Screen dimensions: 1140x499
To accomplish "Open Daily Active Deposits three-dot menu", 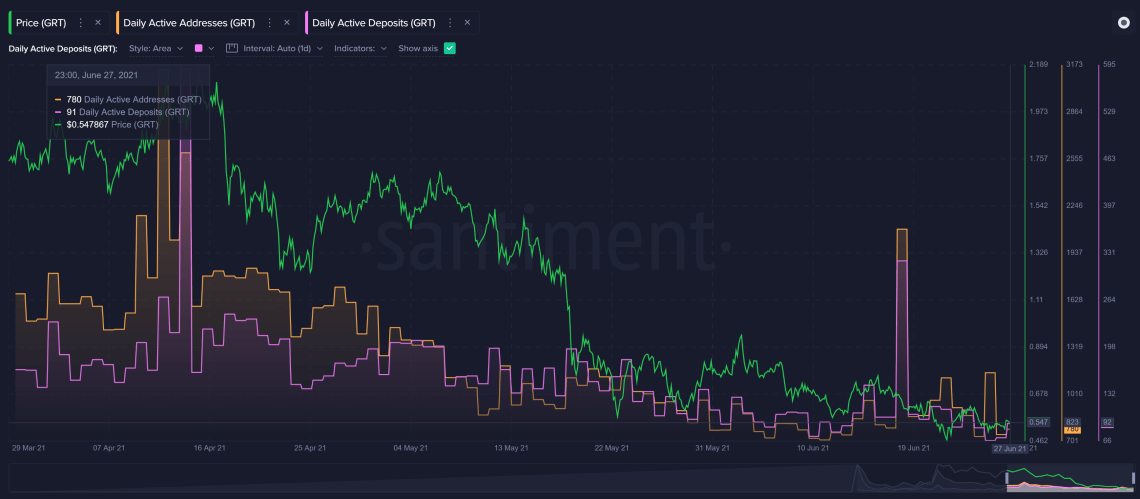I will (x=451, y=22).
